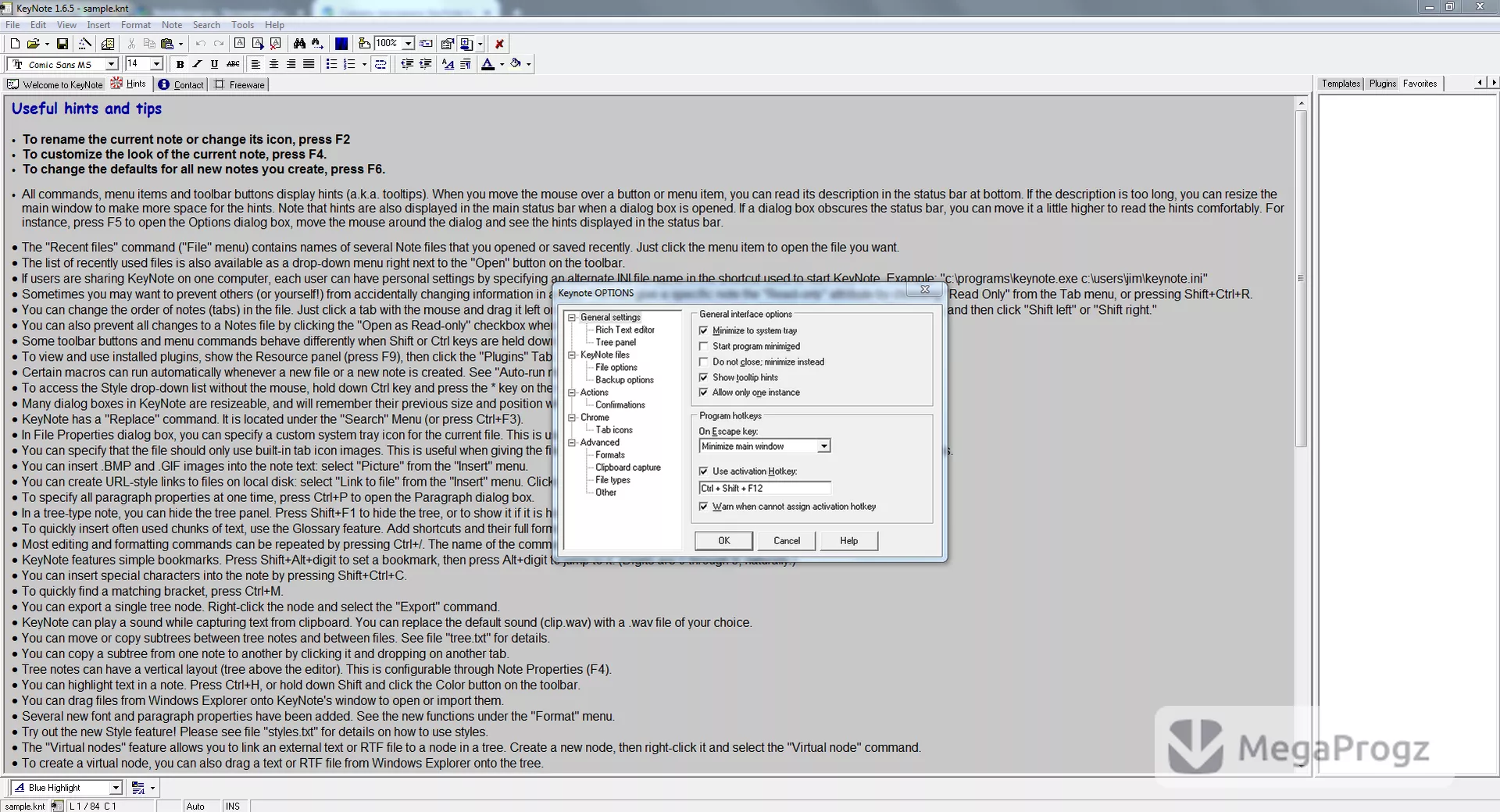Screen dimensions: 1500x812
Task: Create a new file with New icon
Action: point(15,44)
